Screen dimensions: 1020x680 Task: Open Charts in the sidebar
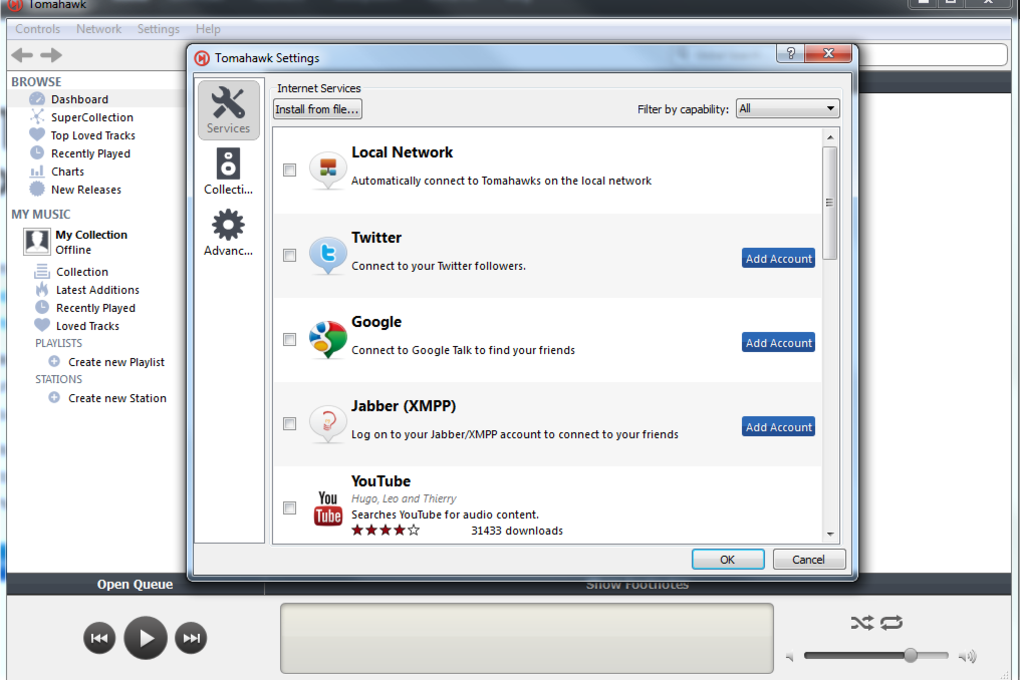click(68, 172)
